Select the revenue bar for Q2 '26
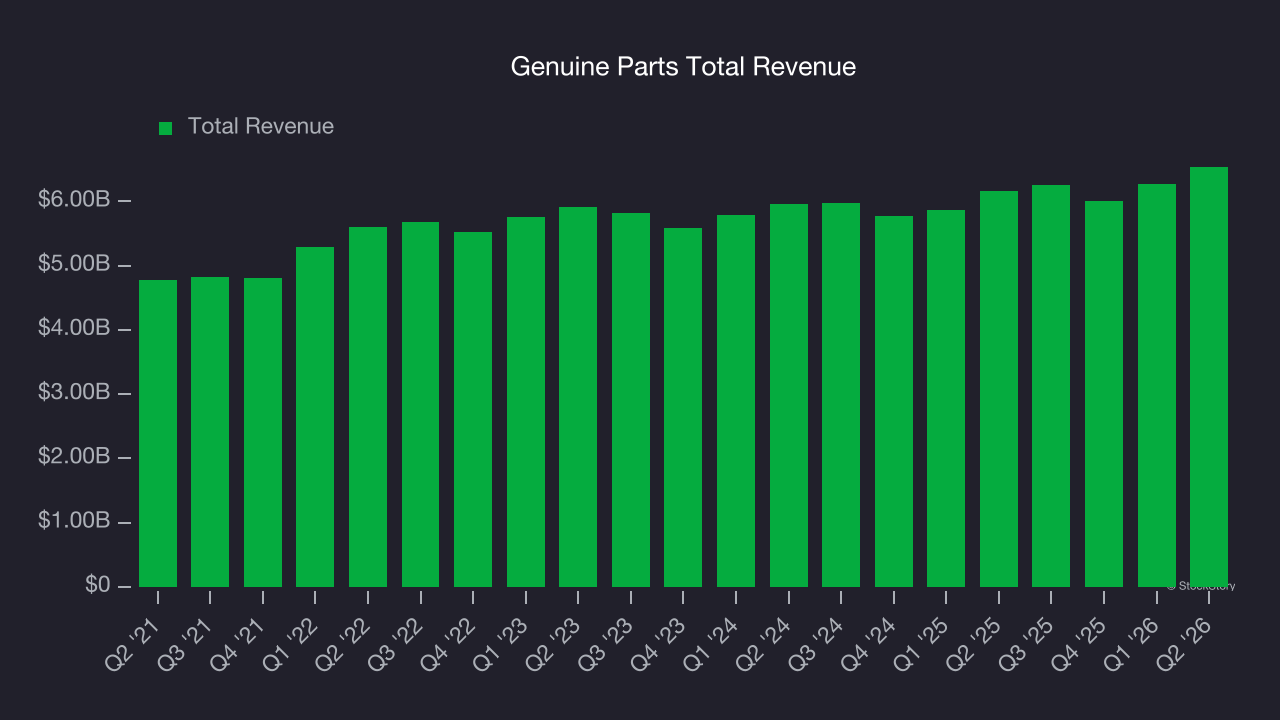 click(1209, 377)
